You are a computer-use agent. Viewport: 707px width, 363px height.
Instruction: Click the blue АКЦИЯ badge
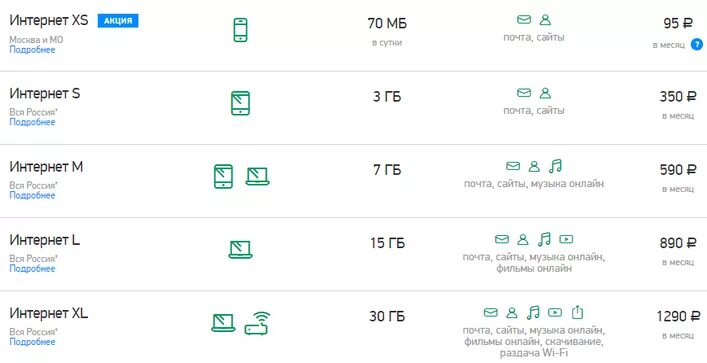tap(118, 21)
